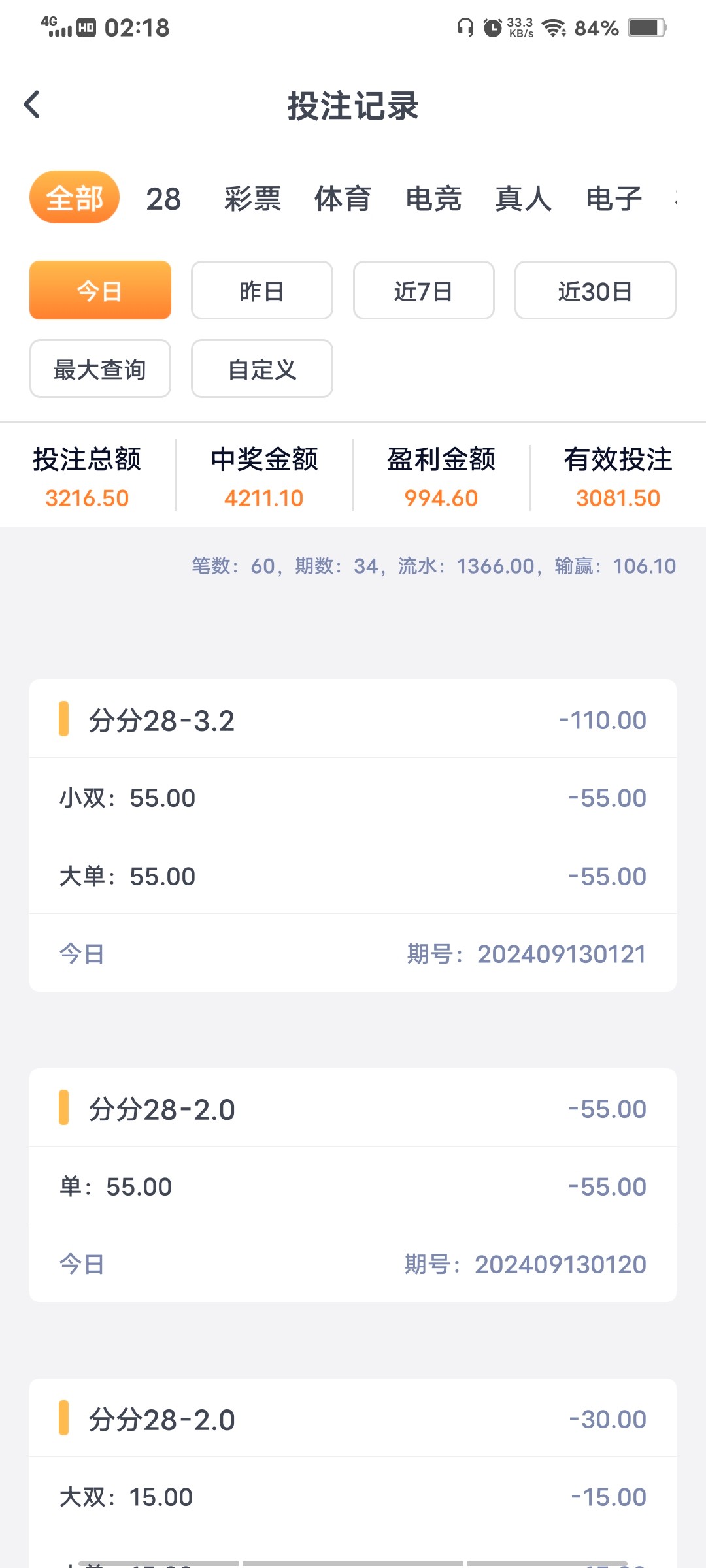Select the 真人 tab
706x1568 pixels.
tap(523, 199)
